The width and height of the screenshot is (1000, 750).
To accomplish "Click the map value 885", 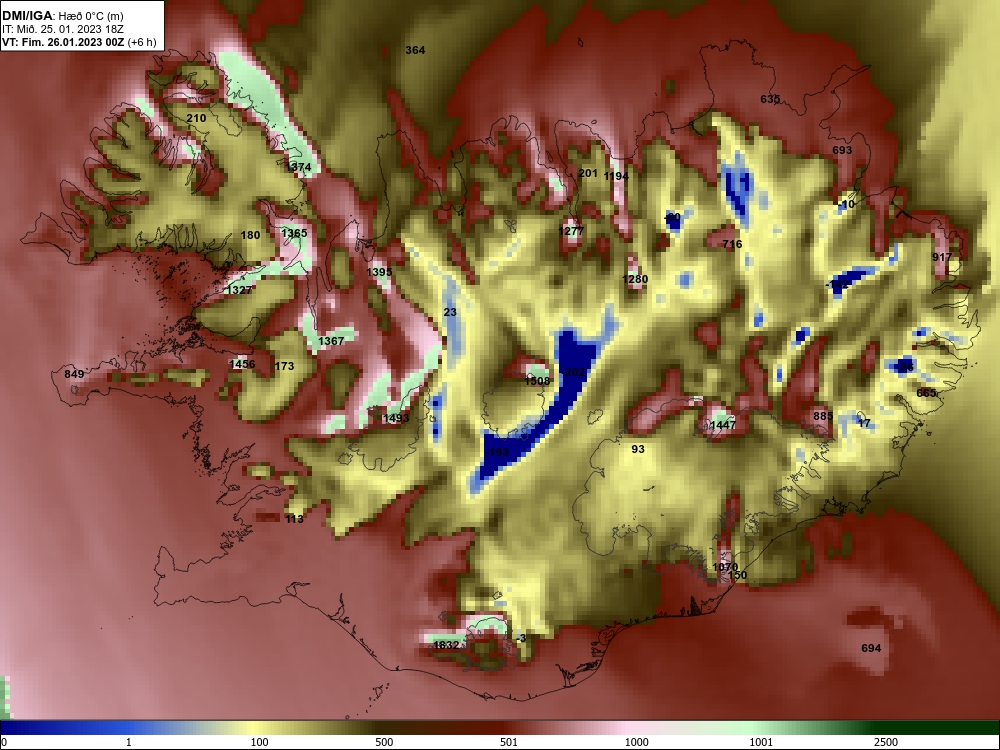I will (x=823, y=416).
